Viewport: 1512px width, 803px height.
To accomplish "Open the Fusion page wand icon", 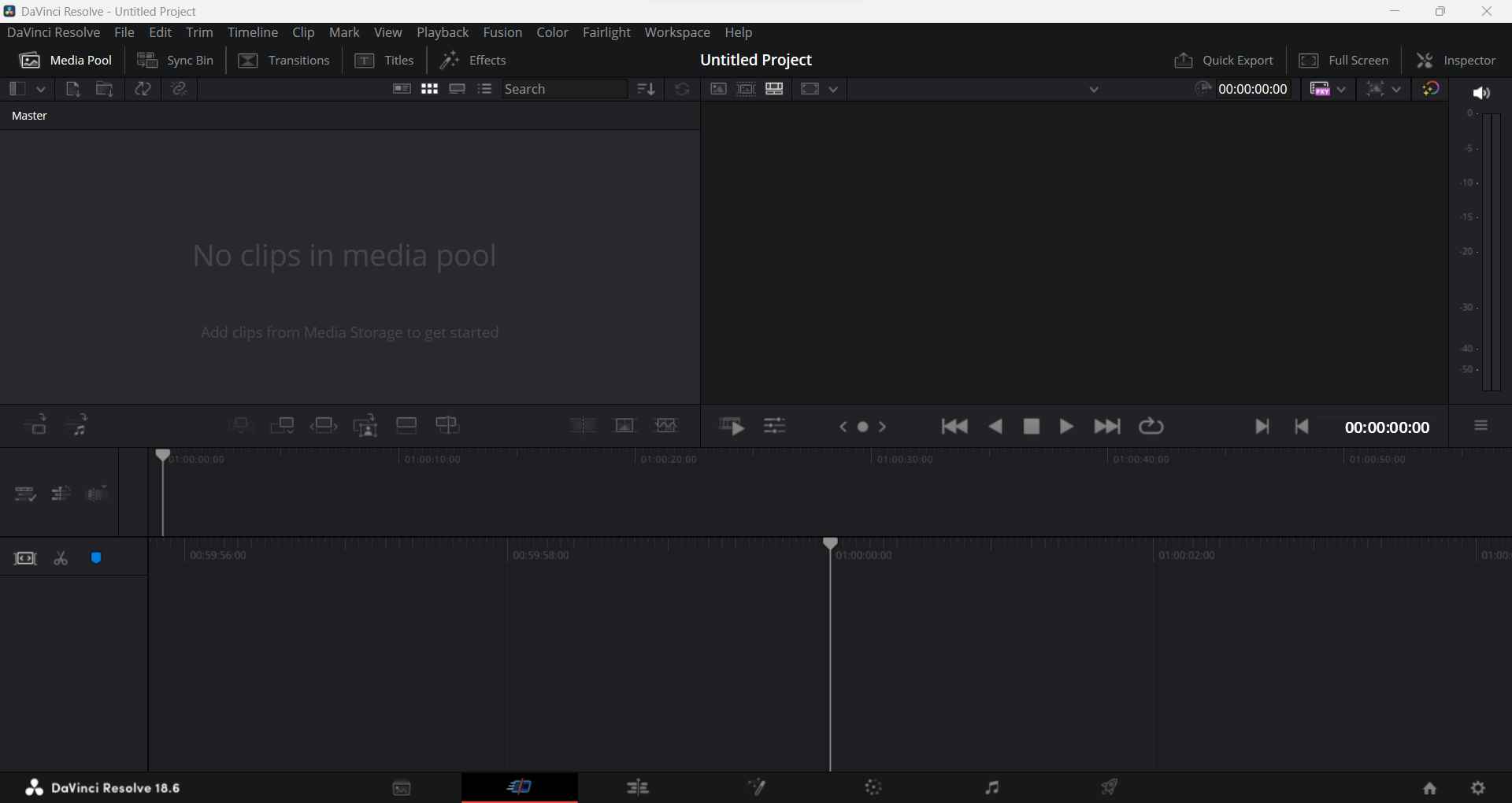I will [757, 788].
